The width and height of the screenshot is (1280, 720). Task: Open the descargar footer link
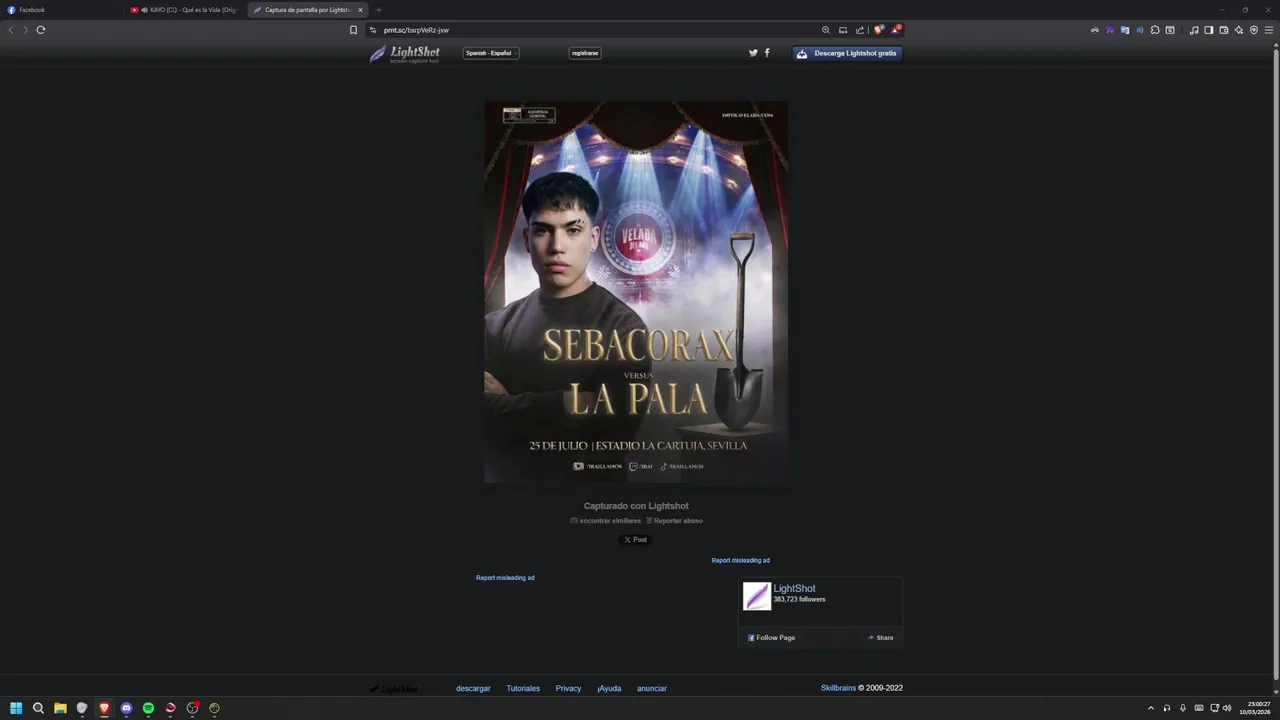pyautogui.click(x=473, y=689)
